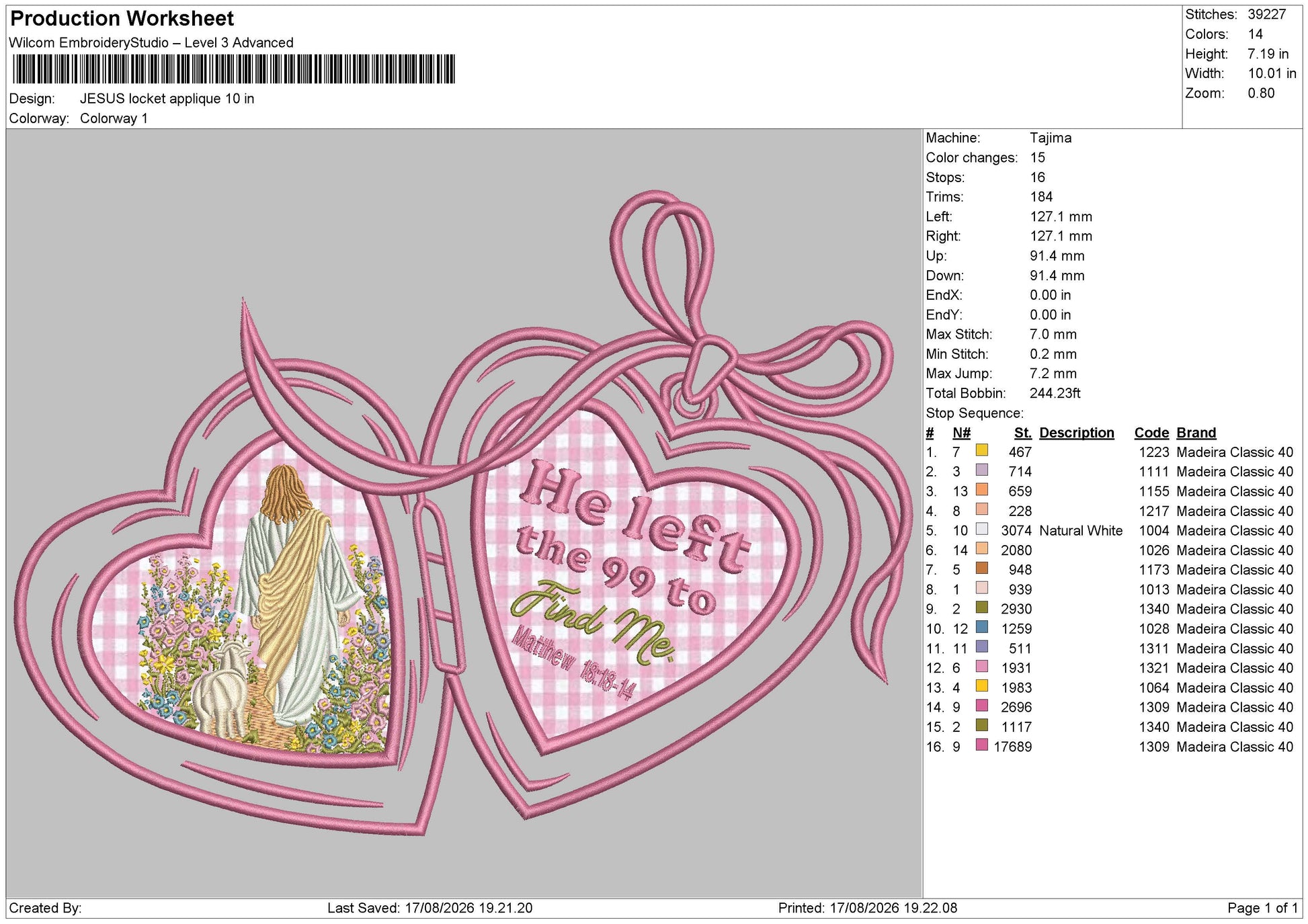The image size is (1308, 924).
Task: Click the Stitches count 39227
Action: (1266, 14)
